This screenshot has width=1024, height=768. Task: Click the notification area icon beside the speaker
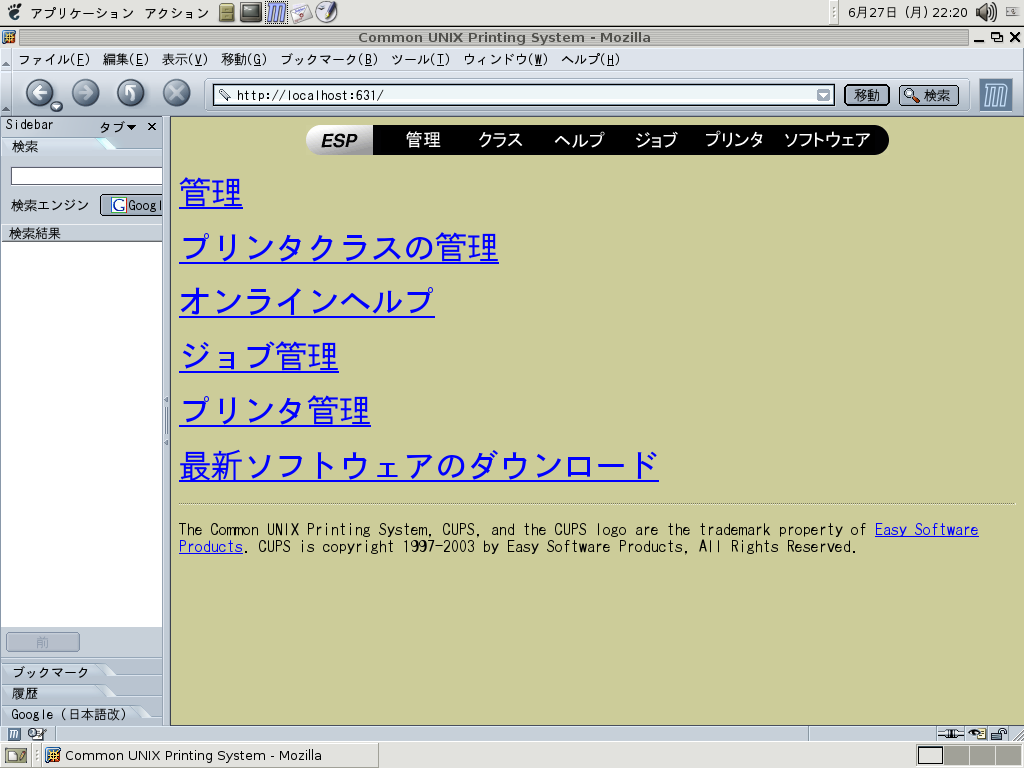(x=1012, y=12)
